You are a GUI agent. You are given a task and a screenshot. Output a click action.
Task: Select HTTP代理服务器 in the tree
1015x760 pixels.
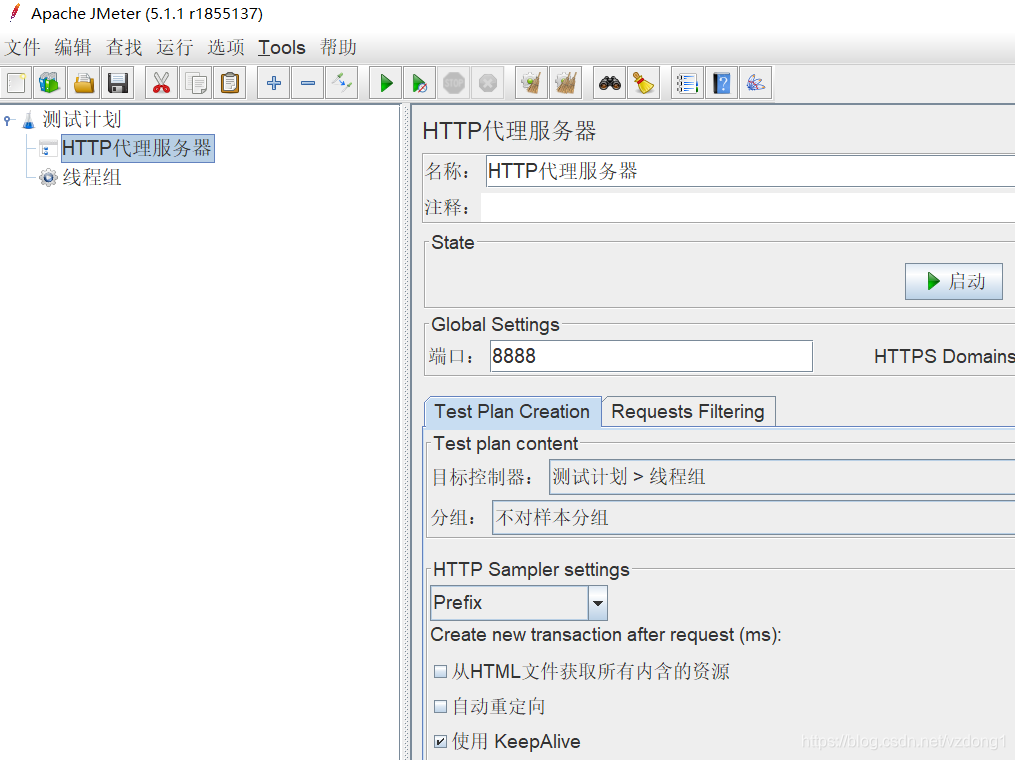coord(137,148)
